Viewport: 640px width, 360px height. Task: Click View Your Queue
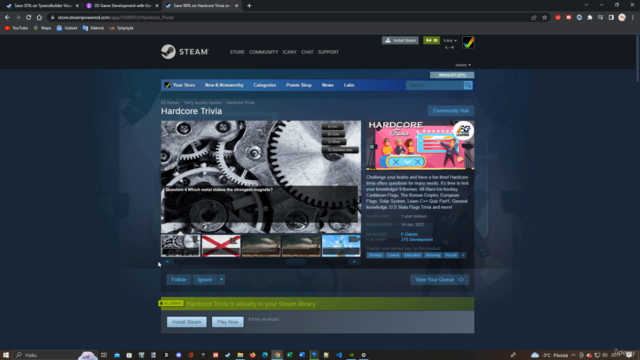pyautogui.click(x=439, y=280)
